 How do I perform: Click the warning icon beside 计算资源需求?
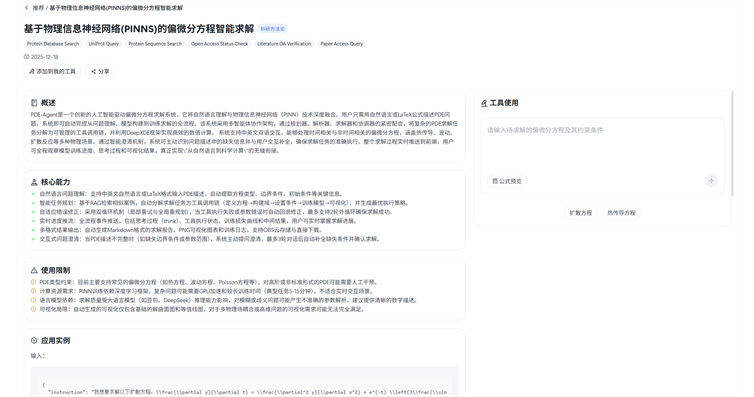tap(34, 291)
